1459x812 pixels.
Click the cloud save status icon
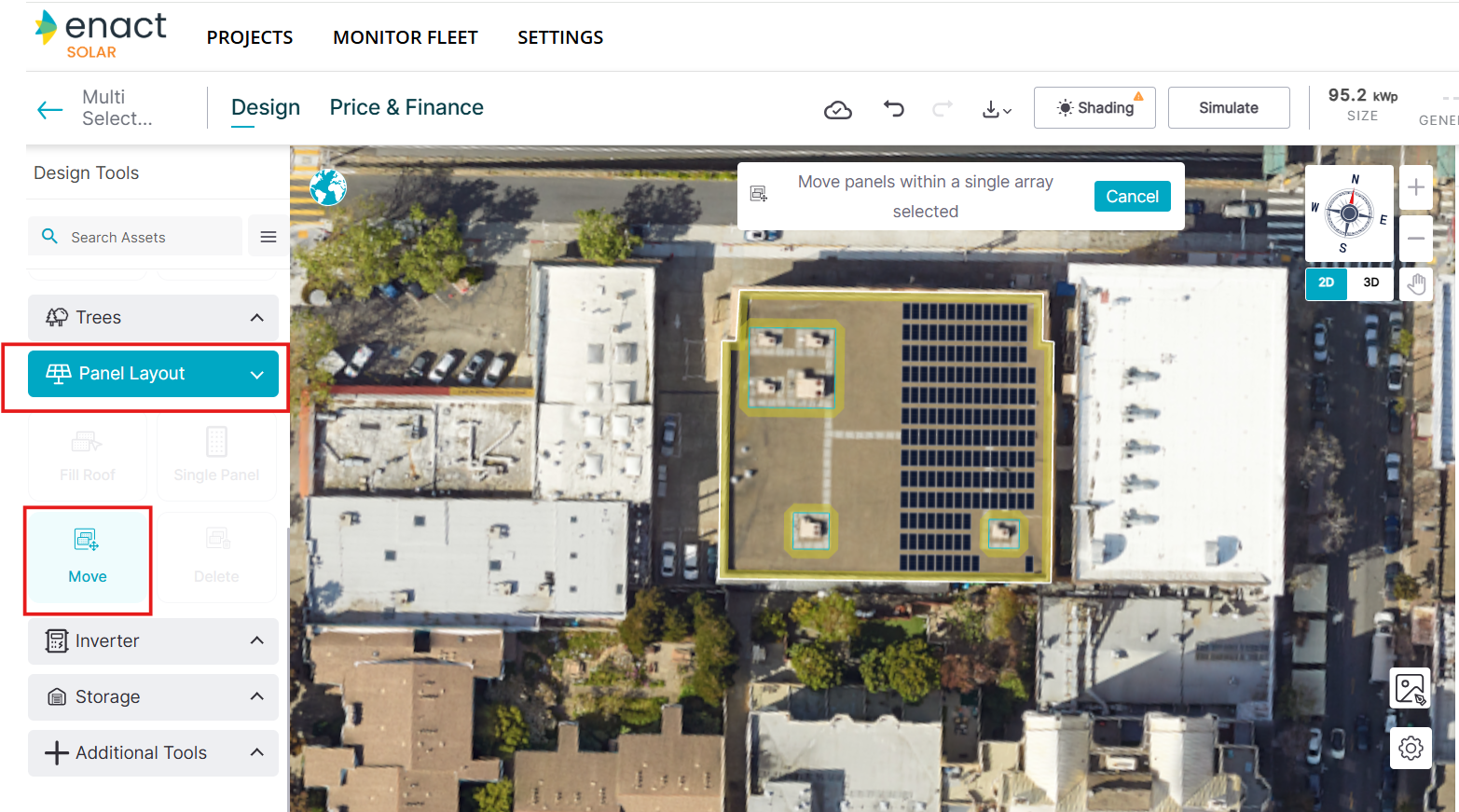pos(837,110)
